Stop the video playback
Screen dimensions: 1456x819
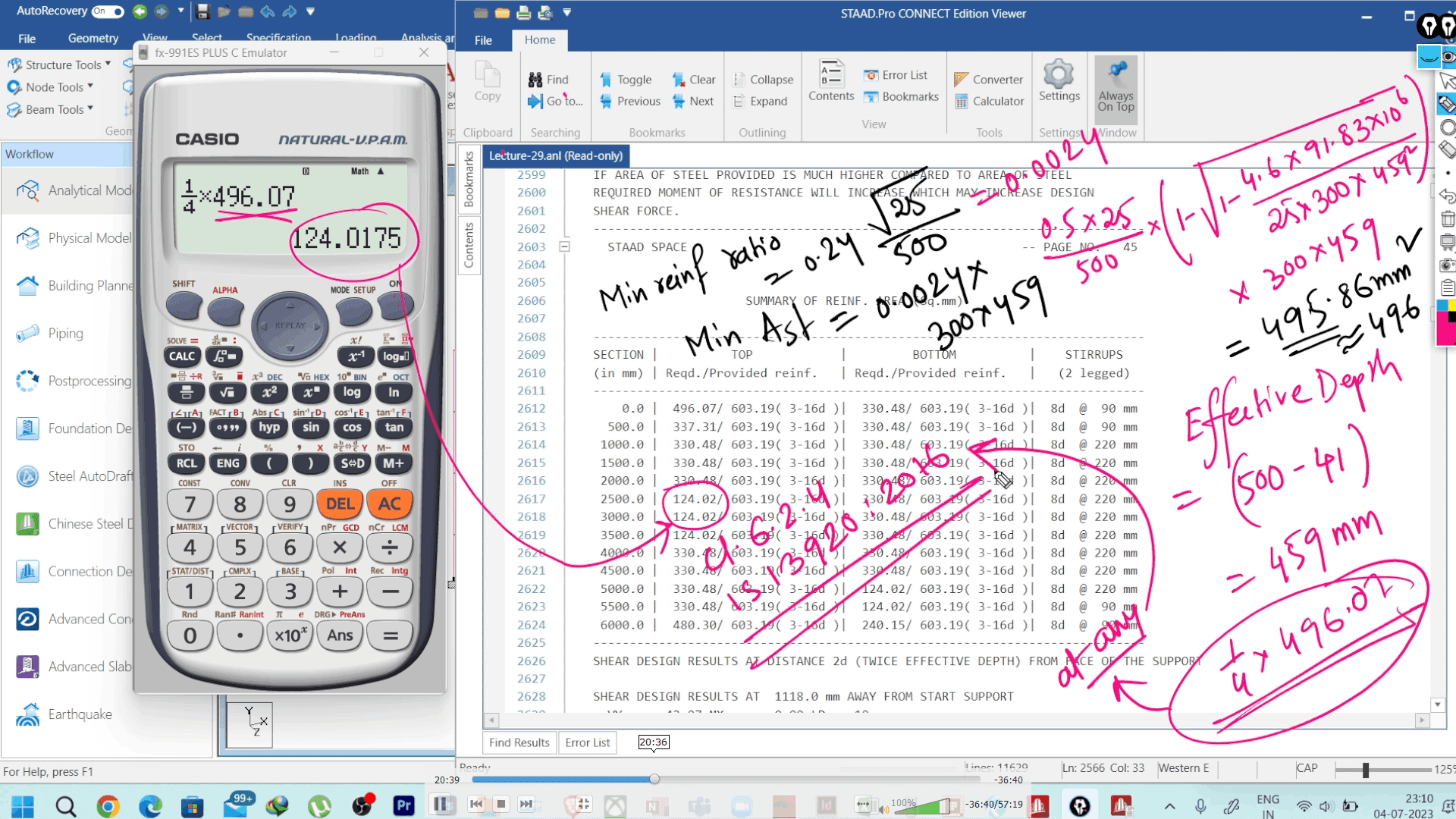point(500,804)
